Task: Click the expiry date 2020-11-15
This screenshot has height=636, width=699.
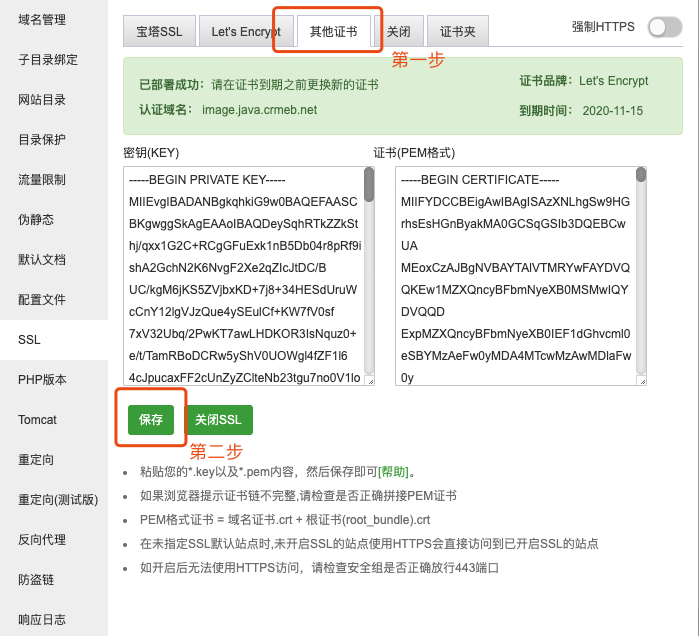Action: pyautogui.click(x=613, y=111)
